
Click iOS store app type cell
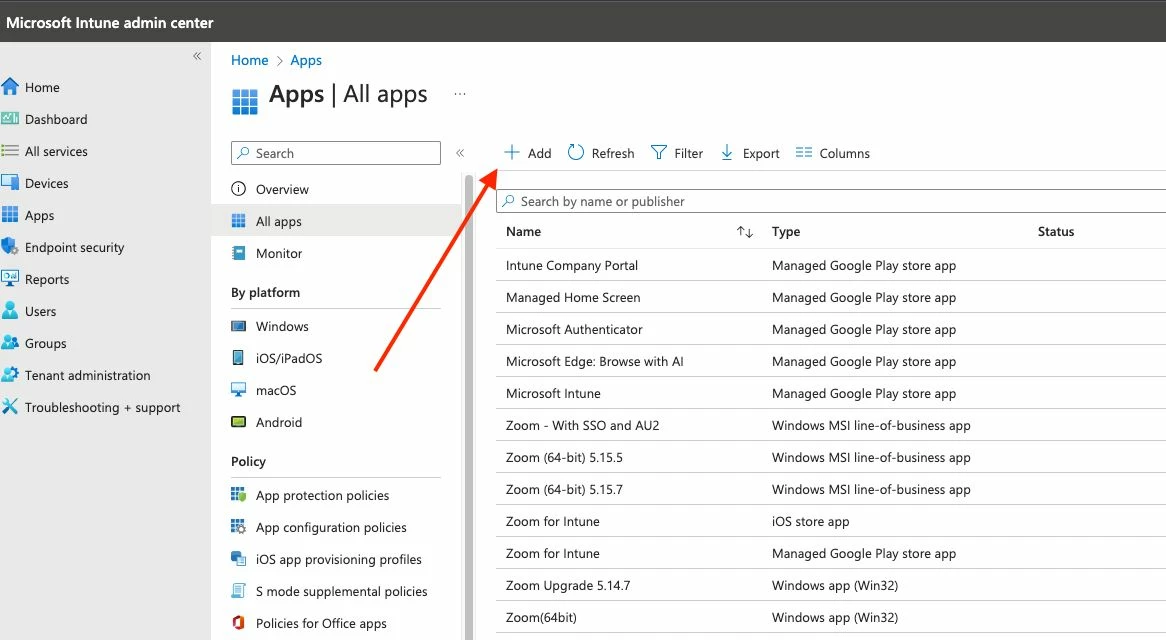[x=810, y=521]
